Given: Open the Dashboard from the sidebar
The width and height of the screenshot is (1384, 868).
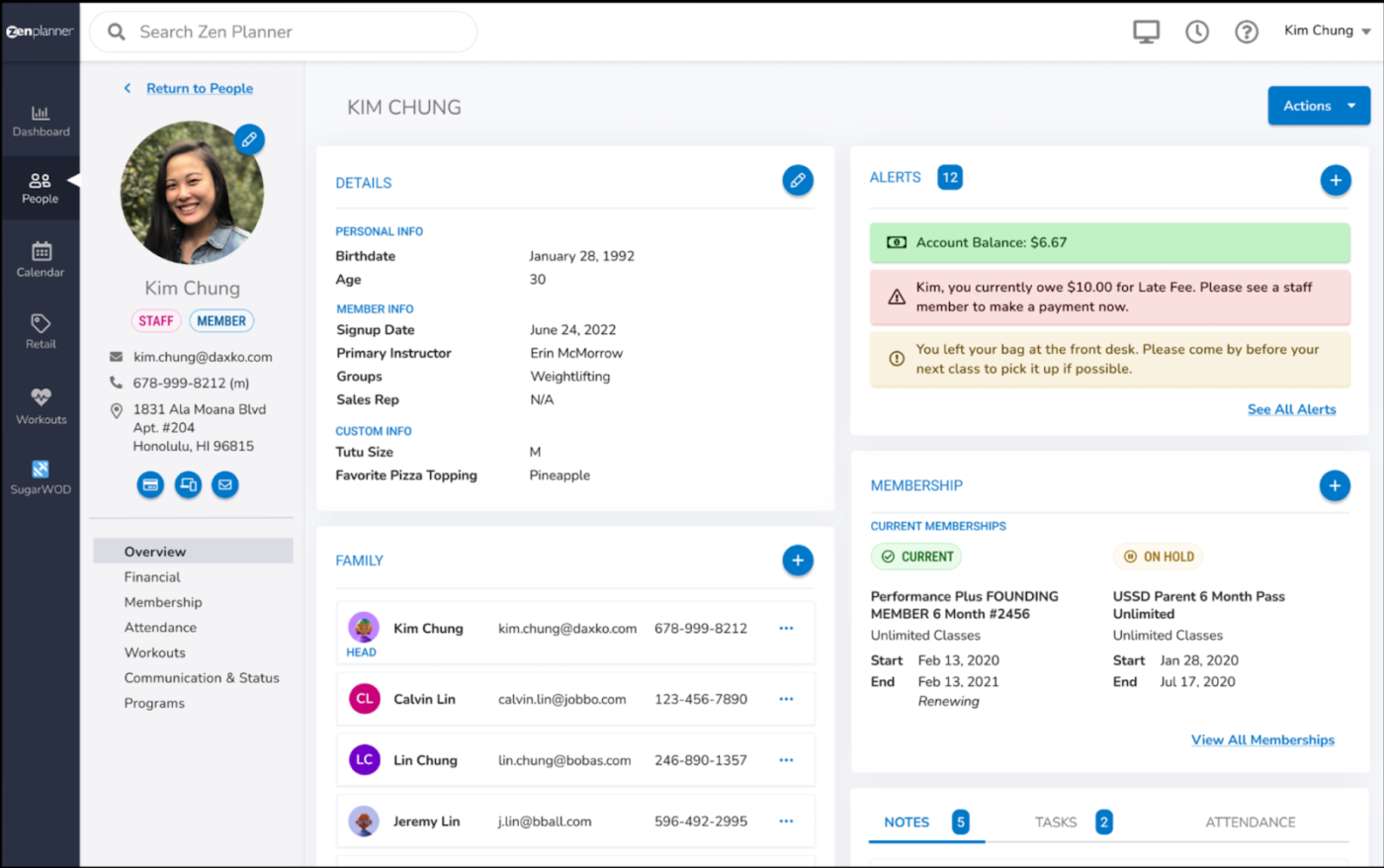Looking at the screenshot, I should coord(41,121).
